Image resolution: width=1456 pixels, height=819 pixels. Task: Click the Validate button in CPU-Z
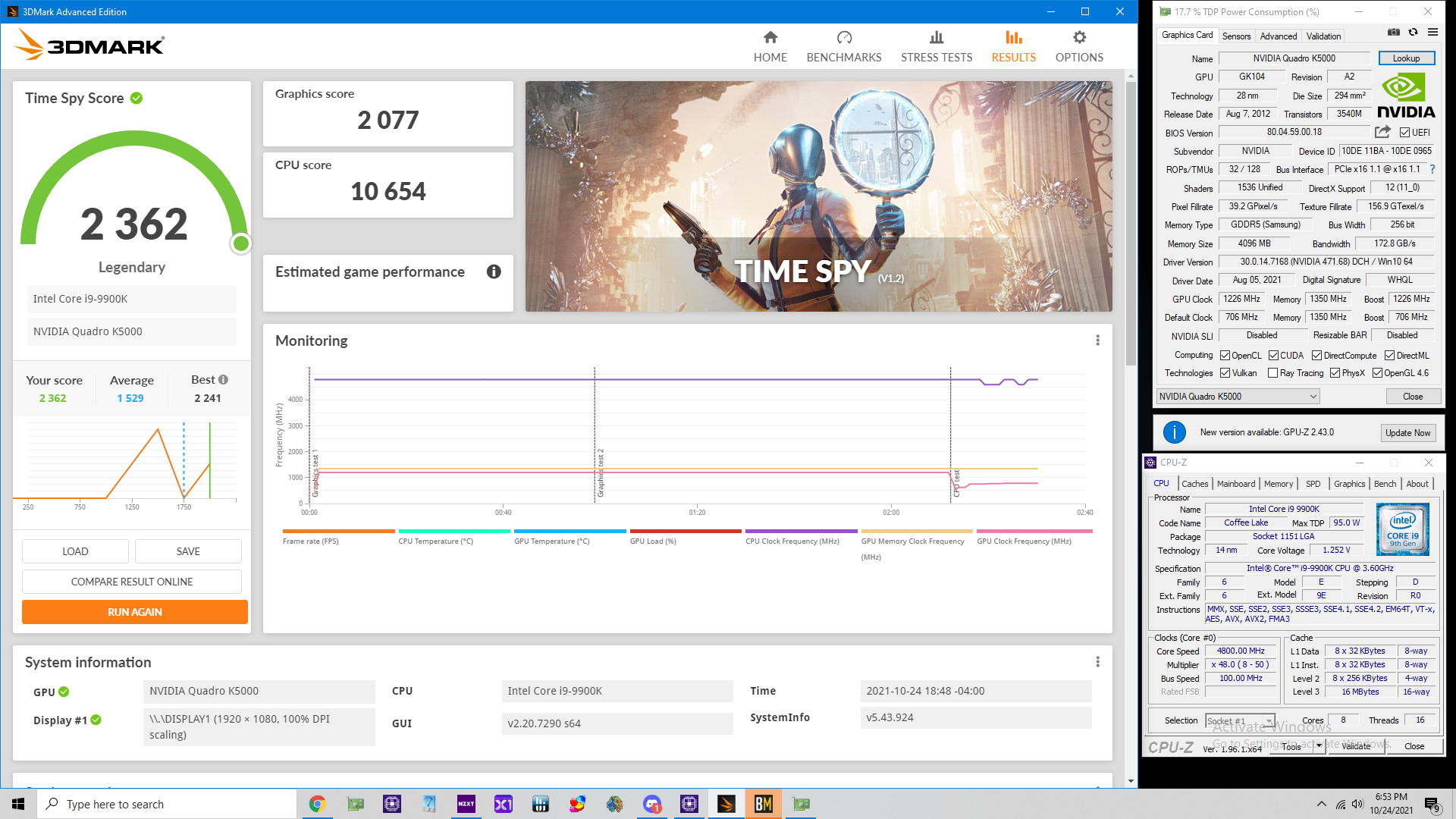[x=1356, y=746]
